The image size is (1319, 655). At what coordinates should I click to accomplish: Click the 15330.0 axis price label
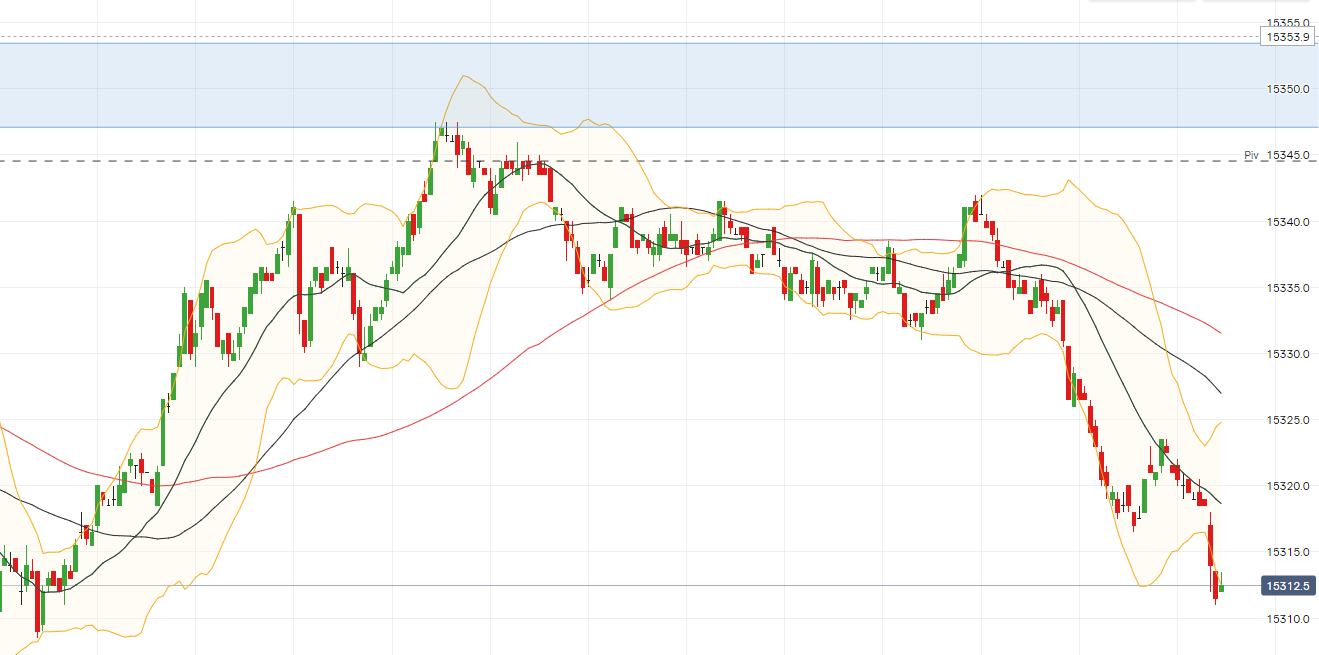(x=1288, y=354)
